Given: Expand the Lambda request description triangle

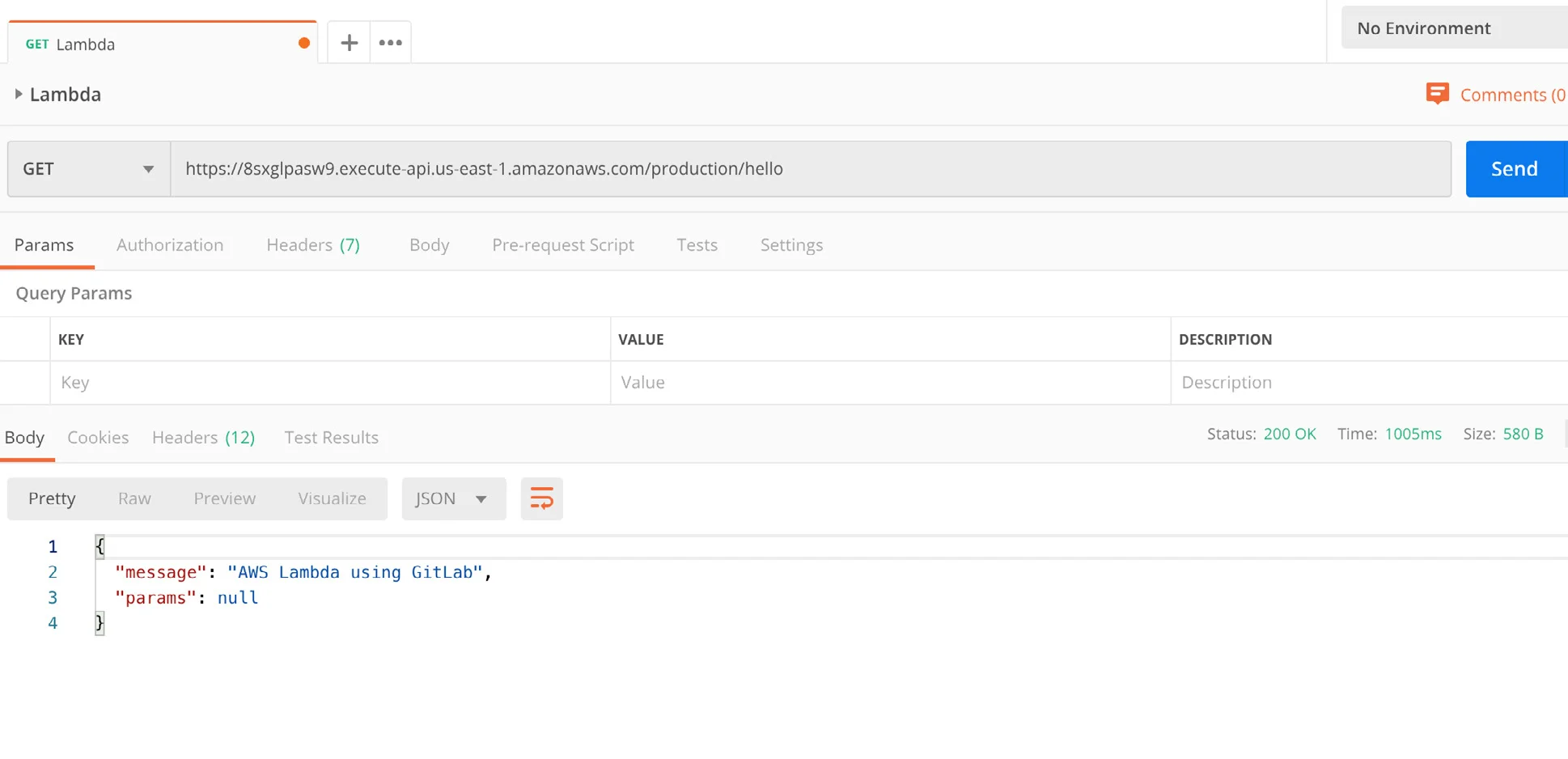Looking at the screenshot, I should click(19, 94).
